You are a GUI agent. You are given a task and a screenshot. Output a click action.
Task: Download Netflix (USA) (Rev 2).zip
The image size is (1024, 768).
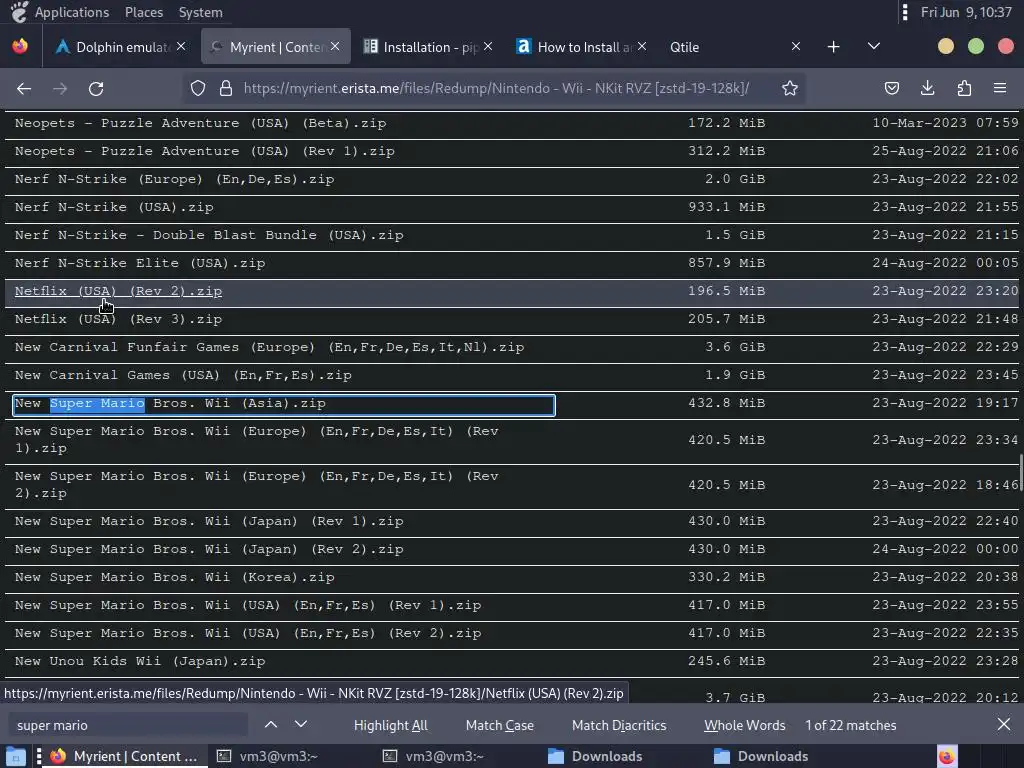[x=118, y=291]
